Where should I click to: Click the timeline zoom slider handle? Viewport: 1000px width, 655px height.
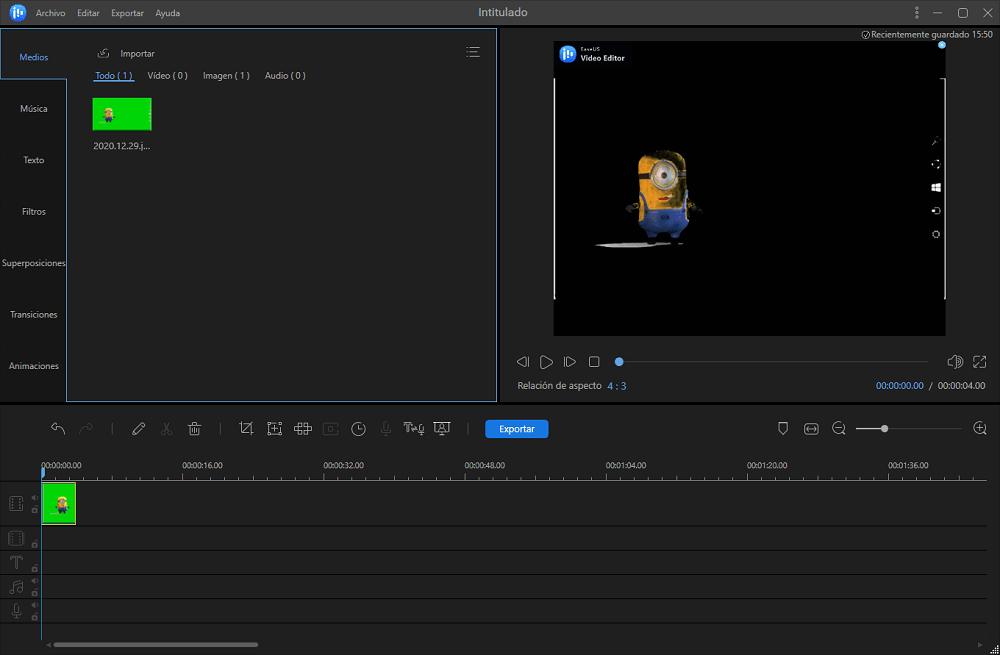coord(884,429)
